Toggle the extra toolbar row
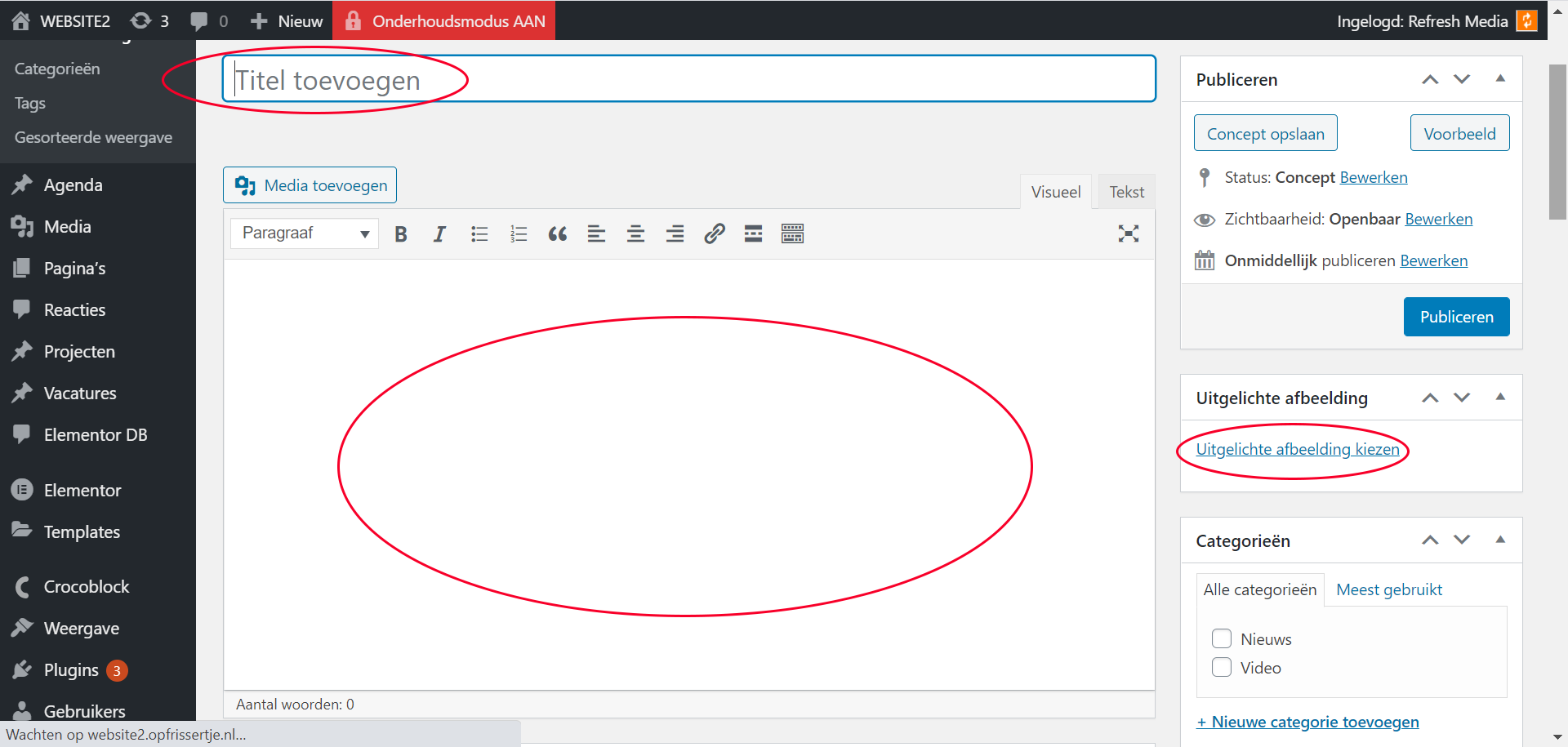The width and height of the screenshot is (1568, 747). click(x=792, y=234)
